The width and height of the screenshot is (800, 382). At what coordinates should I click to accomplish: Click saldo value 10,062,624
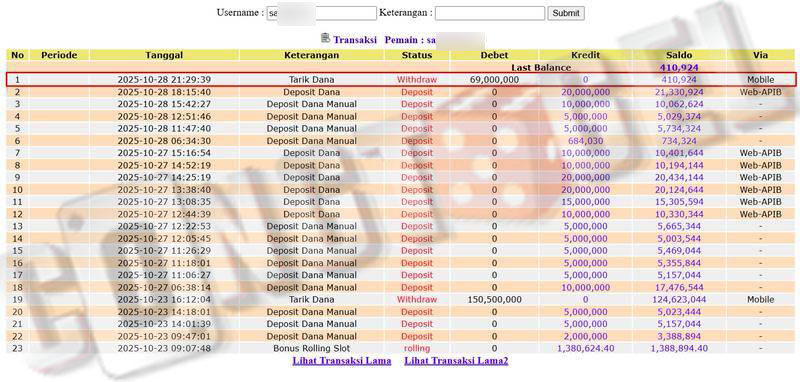(x=679, y=104)
